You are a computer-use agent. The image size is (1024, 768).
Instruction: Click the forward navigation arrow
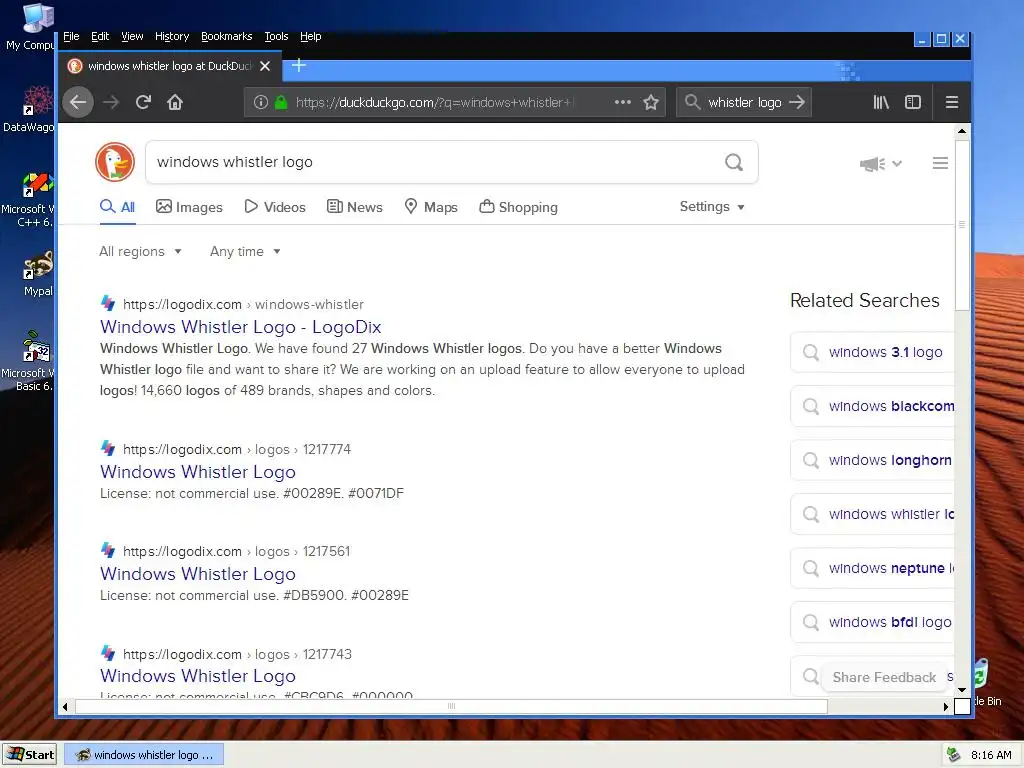coord(111,102)
